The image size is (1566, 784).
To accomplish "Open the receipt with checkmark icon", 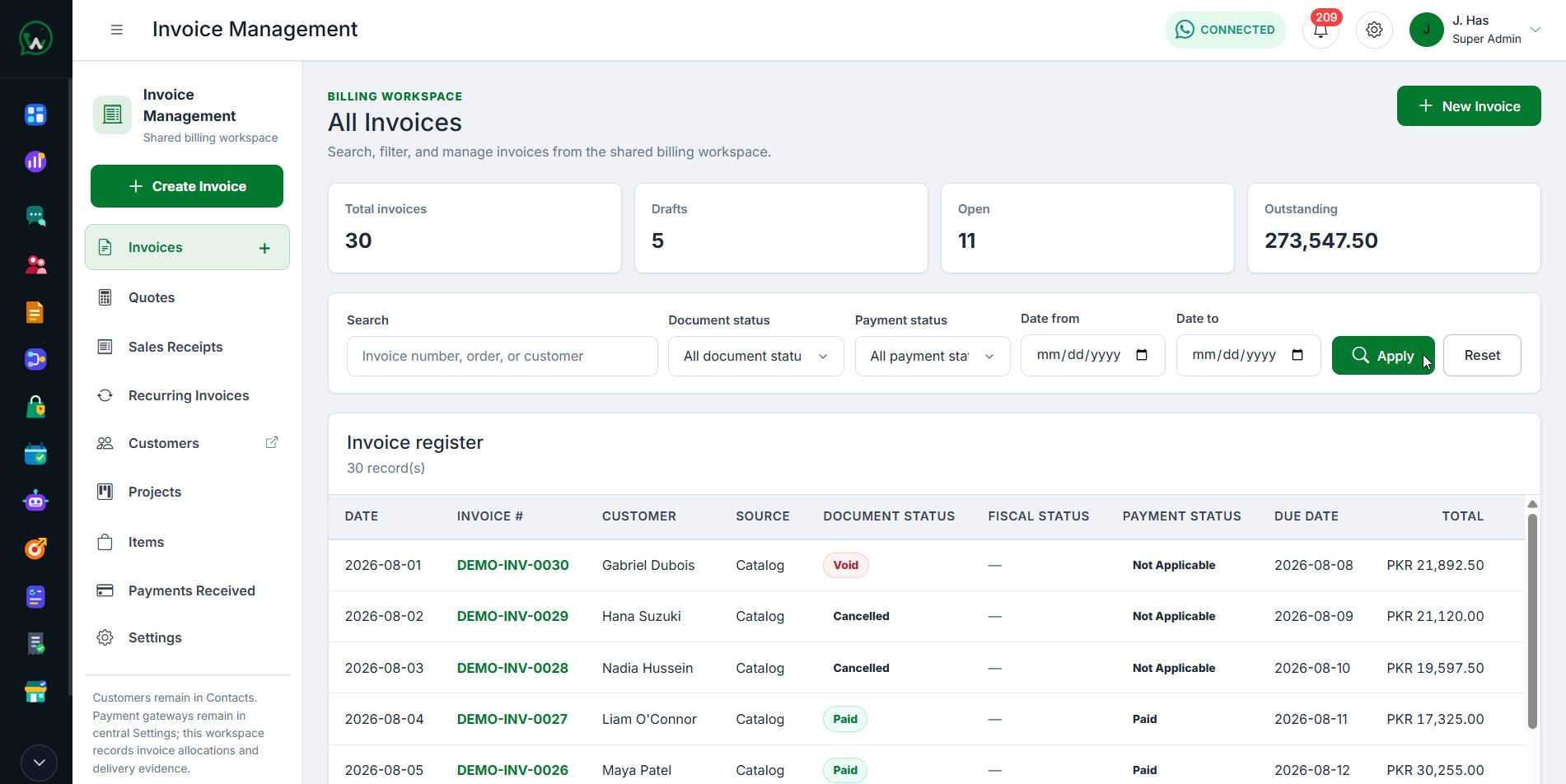I will [x=35, y=643].
